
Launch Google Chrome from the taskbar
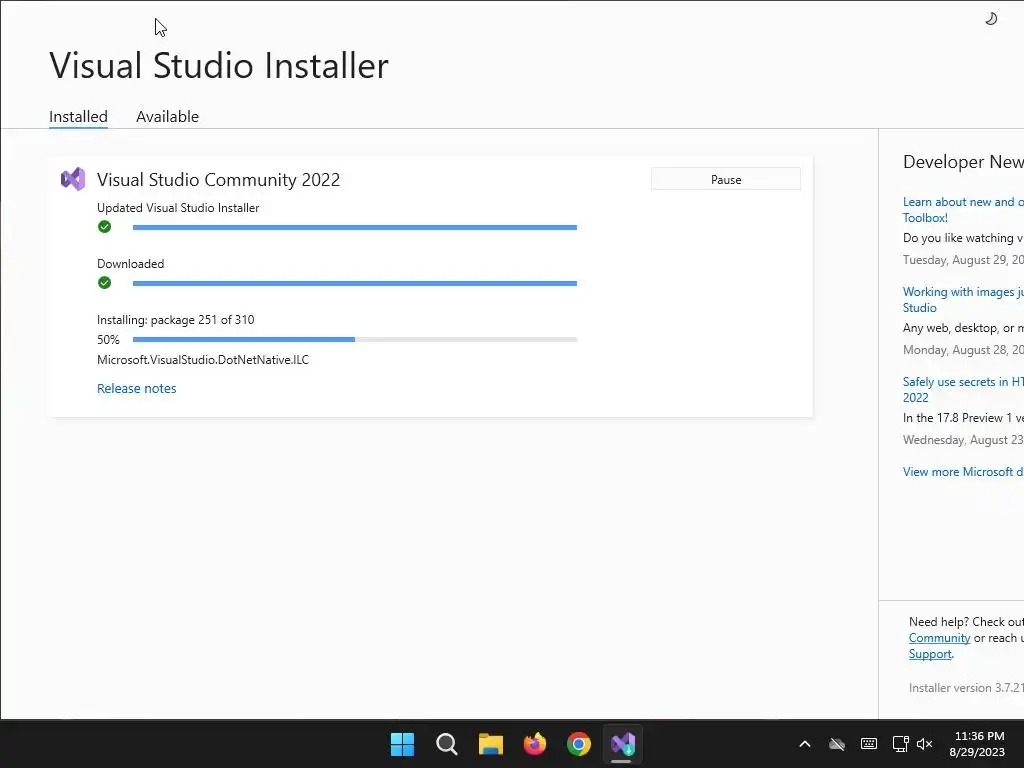click(x=579, y=744)
